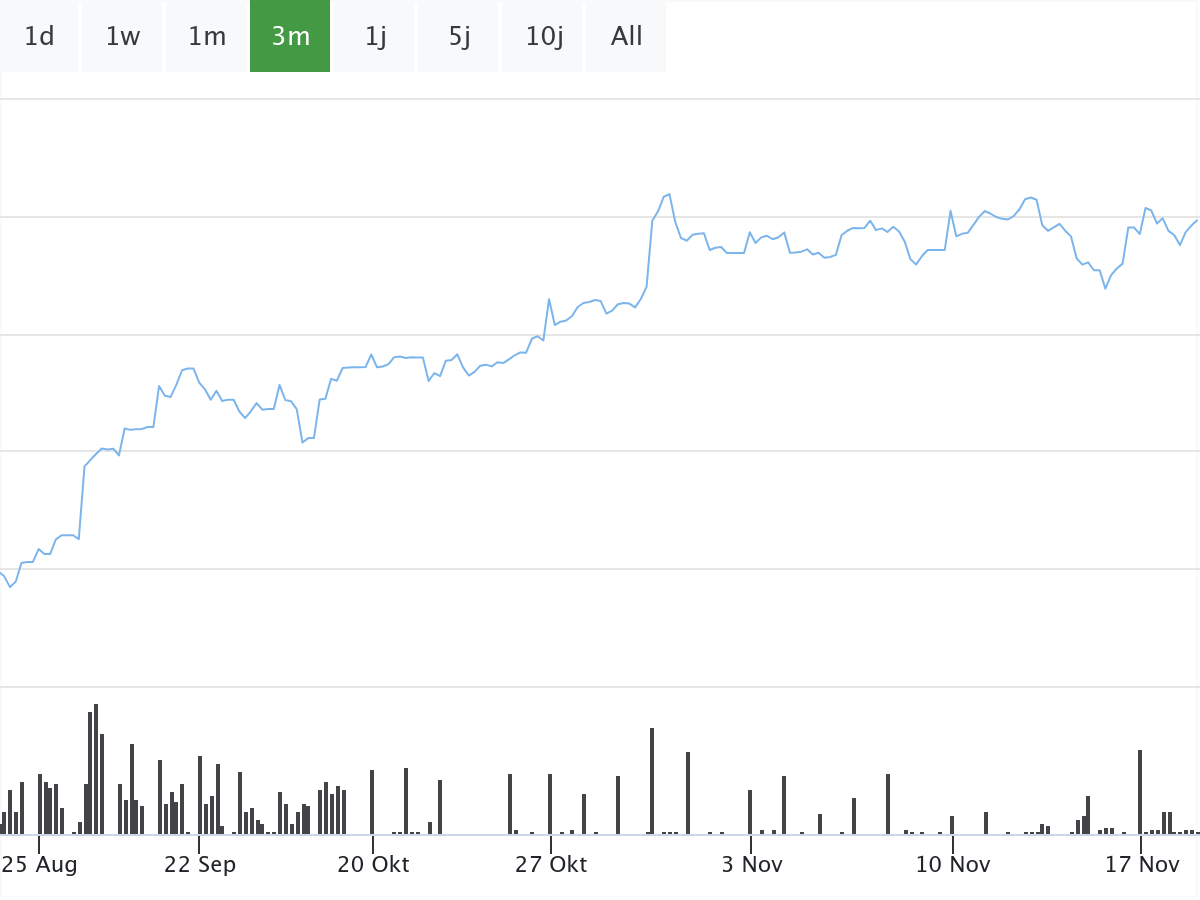Click the 22 Sep axis label
Viewport: 1200px width, 900px height.
(x=200, y=865)
